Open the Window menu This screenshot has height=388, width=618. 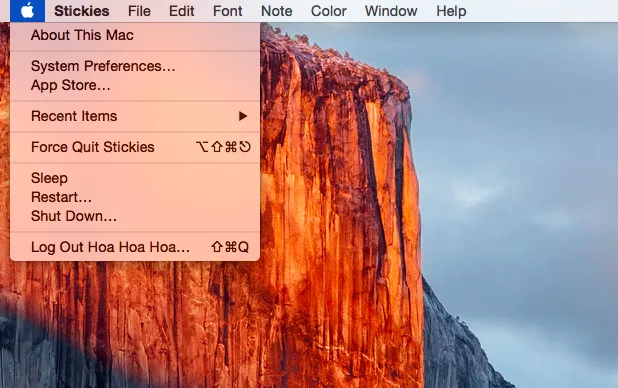pyautogui.click(x=391, y=11)
